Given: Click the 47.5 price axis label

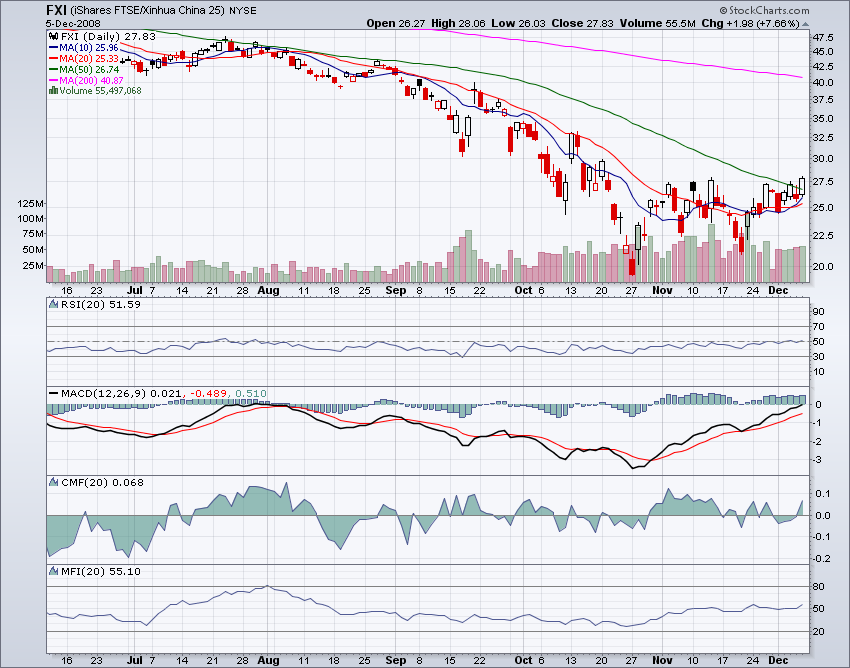Looking at the screenshot, I should [823, 37].
